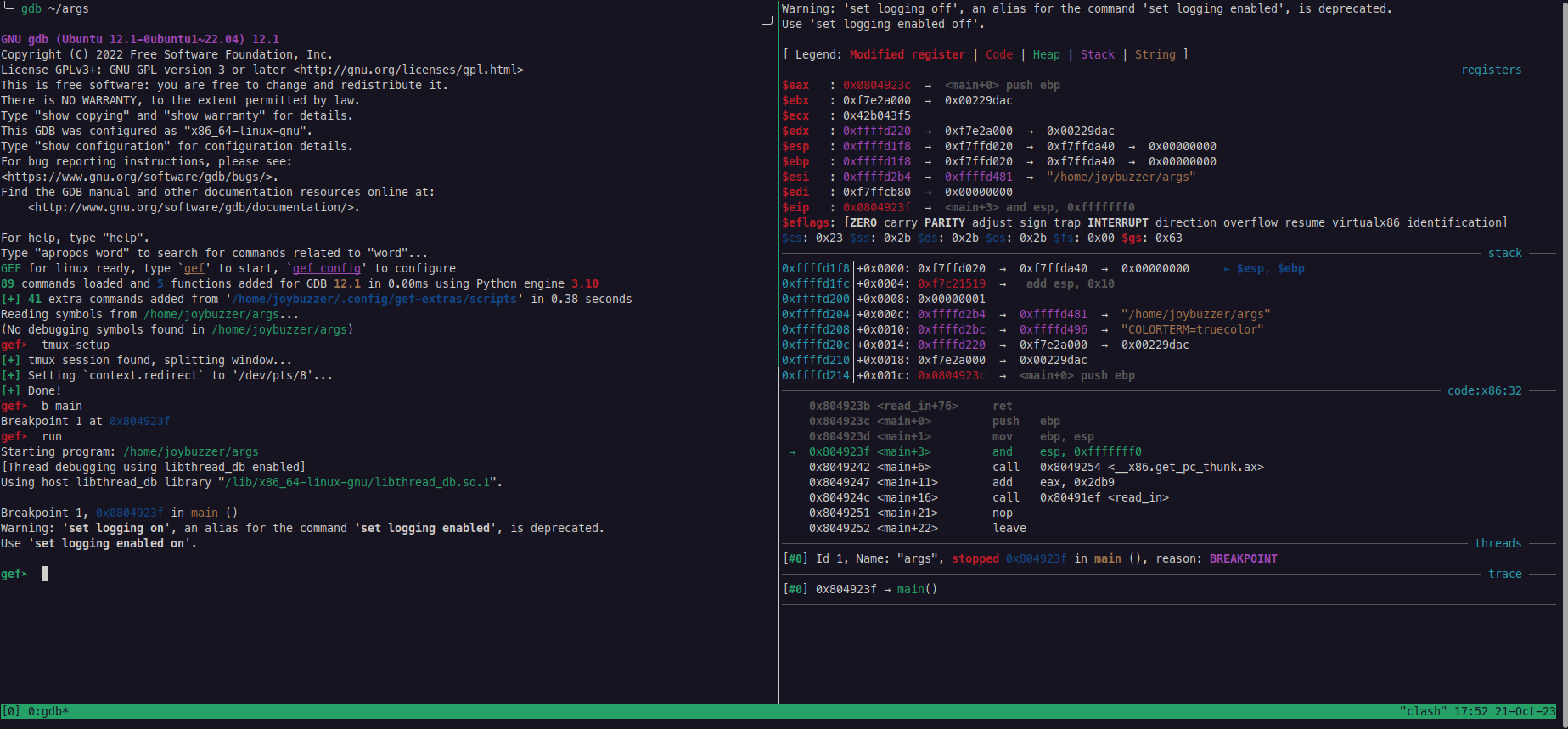Click the $ebp register name in registers list
Image resolution: width=1568 pixels, height=729 pixels.
click(795, 161)
